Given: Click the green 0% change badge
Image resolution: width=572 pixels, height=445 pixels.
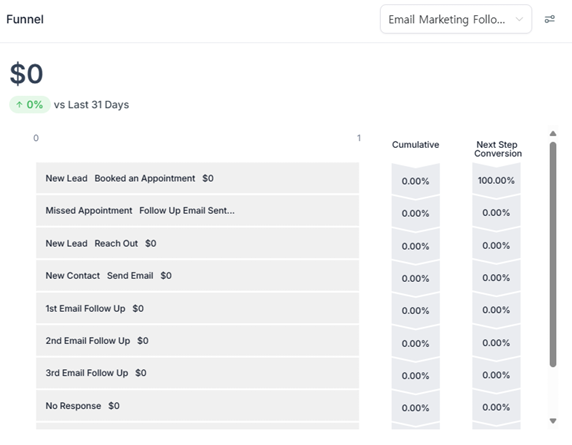Looking at the screenshot, I should click(x=30, y=105).
